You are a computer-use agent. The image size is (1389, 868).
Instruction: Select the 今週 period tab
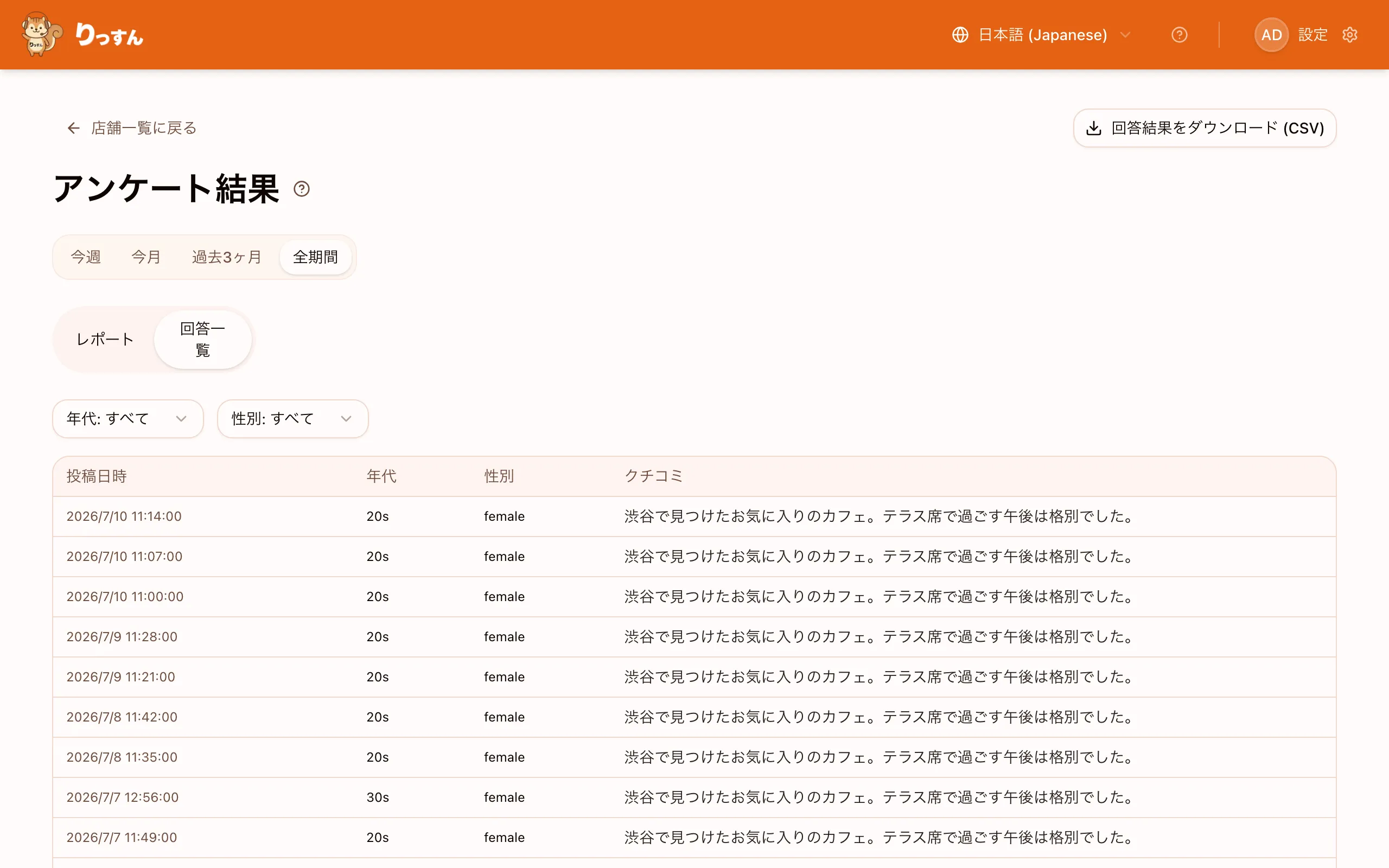tap(86, 257)
